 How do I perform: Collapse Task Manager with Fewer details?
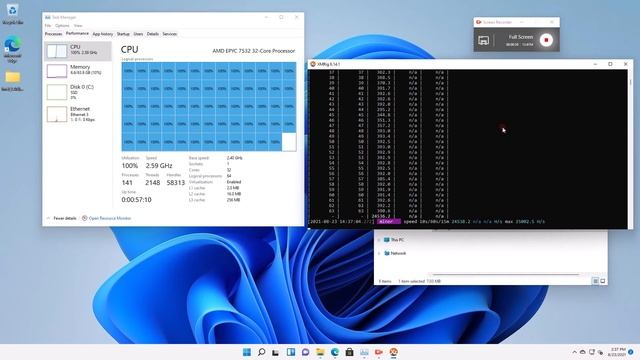pos(61,218)
